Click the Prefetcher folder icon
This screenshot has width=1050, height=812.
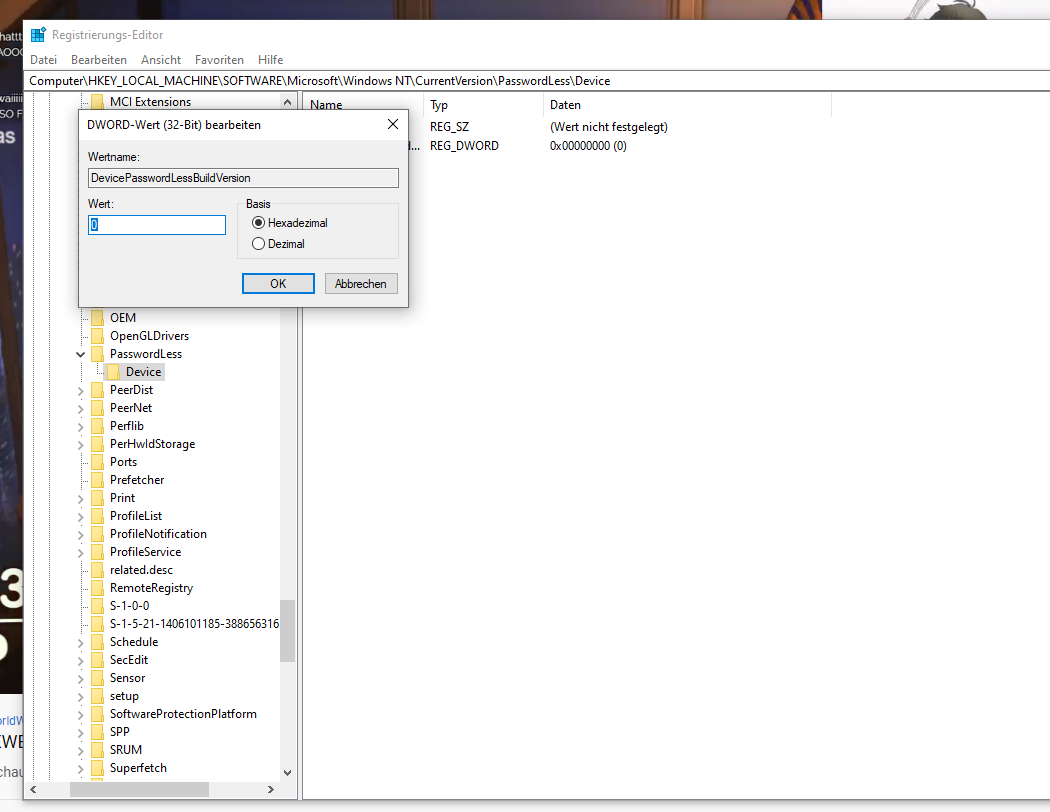(x=98, y=480)
